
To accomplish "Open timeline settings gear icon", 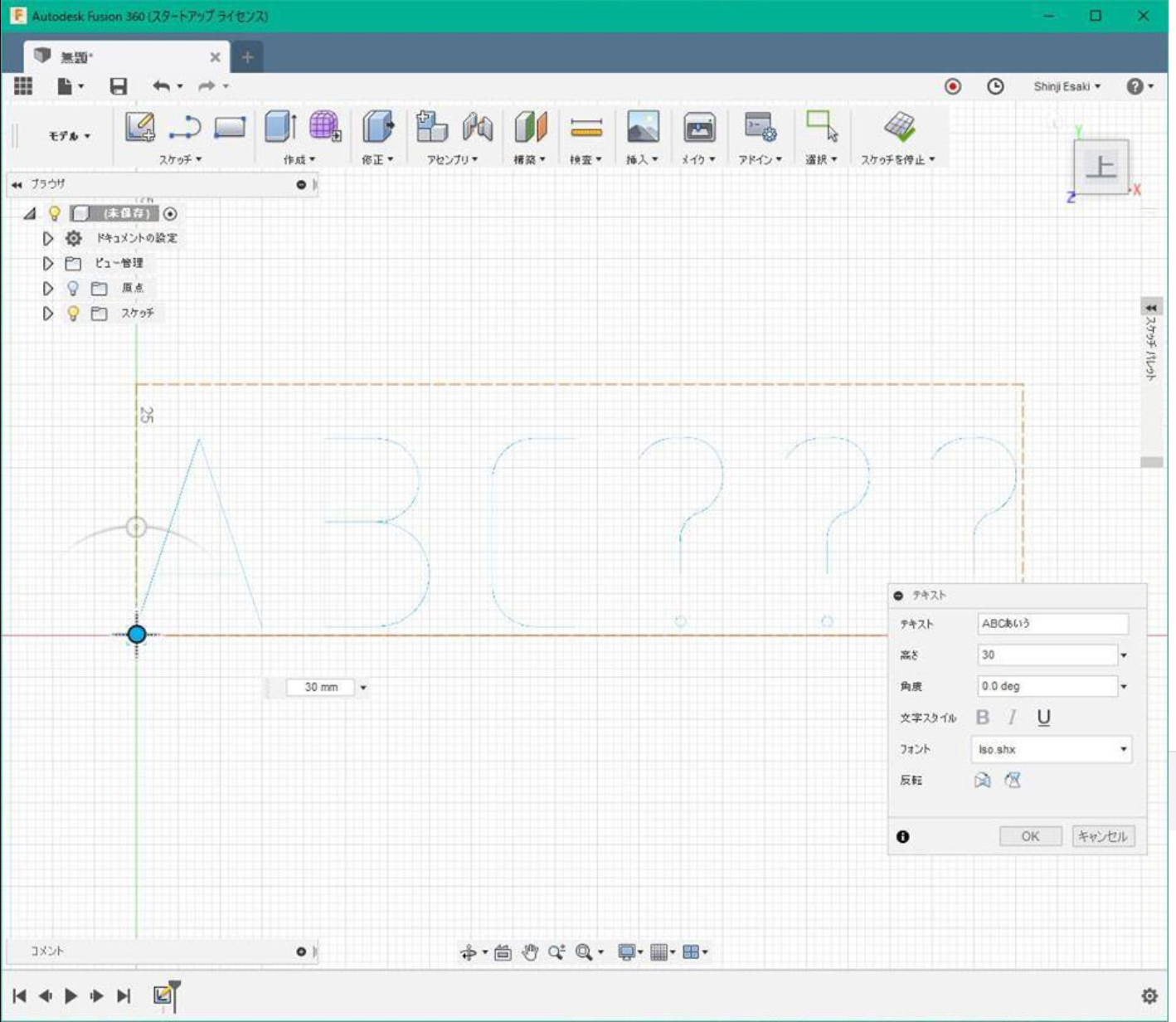I will coord(1149,995).
